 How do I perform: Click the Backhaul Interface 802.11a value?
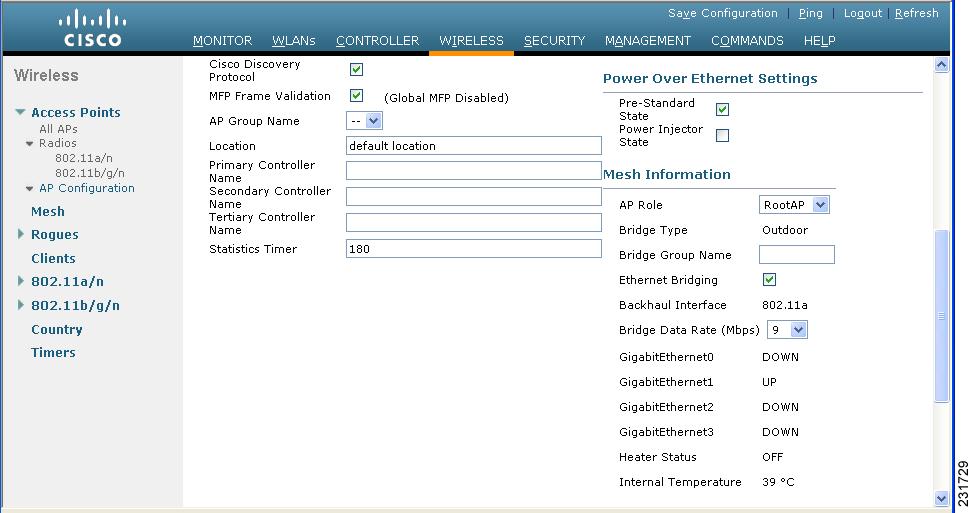click(785, 305)
